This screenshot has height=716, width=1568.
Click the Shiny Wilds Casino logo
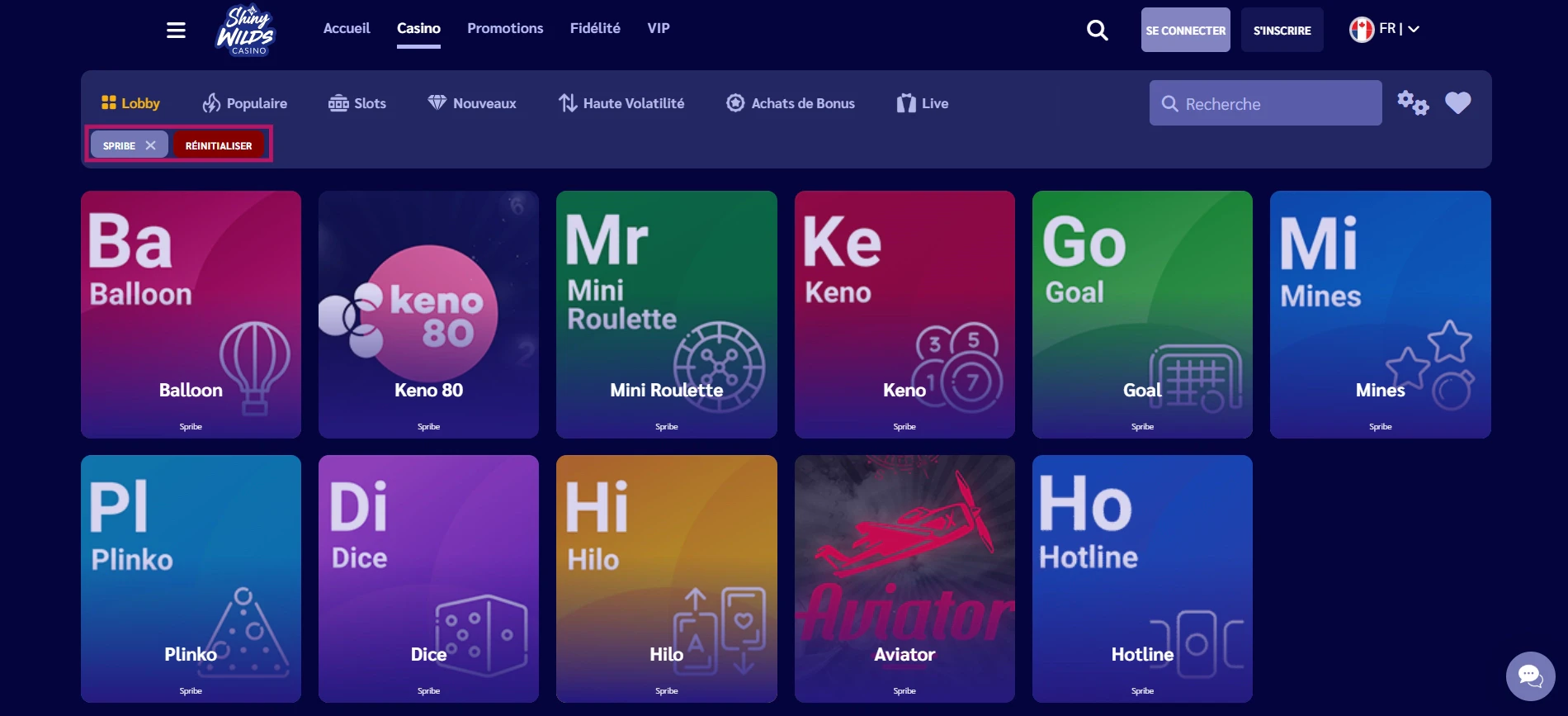pos(245,31)
